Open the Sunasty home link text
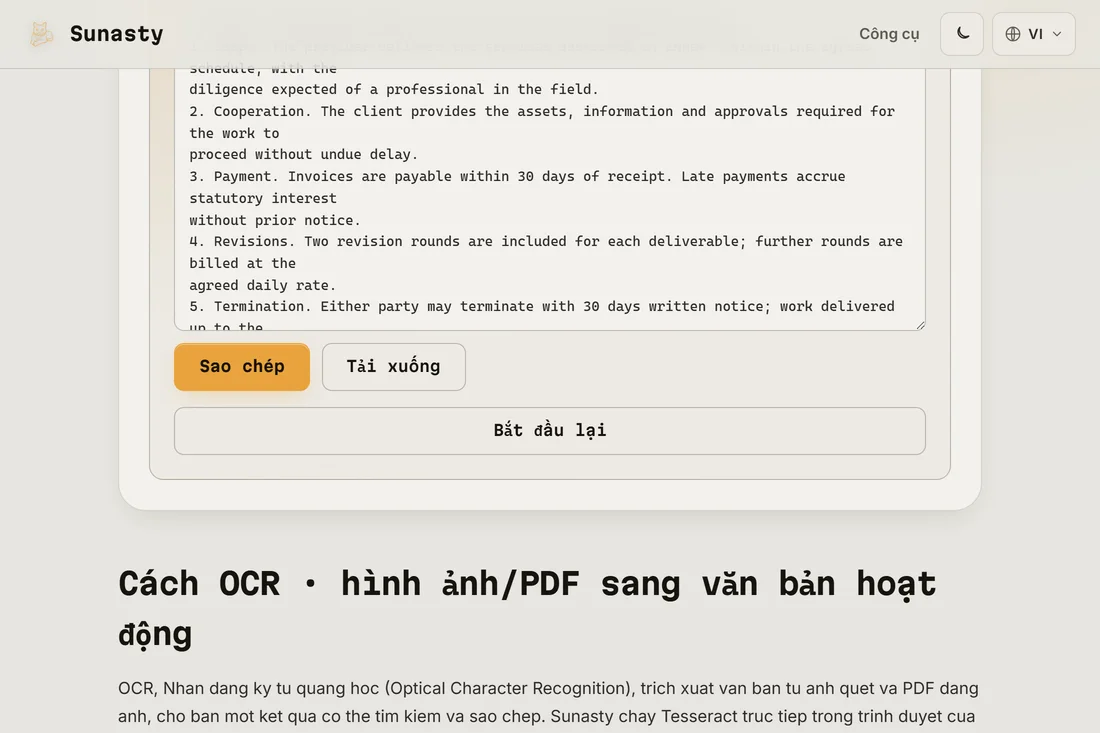This screenshot has width=1100, height=733. click(116, 34)
